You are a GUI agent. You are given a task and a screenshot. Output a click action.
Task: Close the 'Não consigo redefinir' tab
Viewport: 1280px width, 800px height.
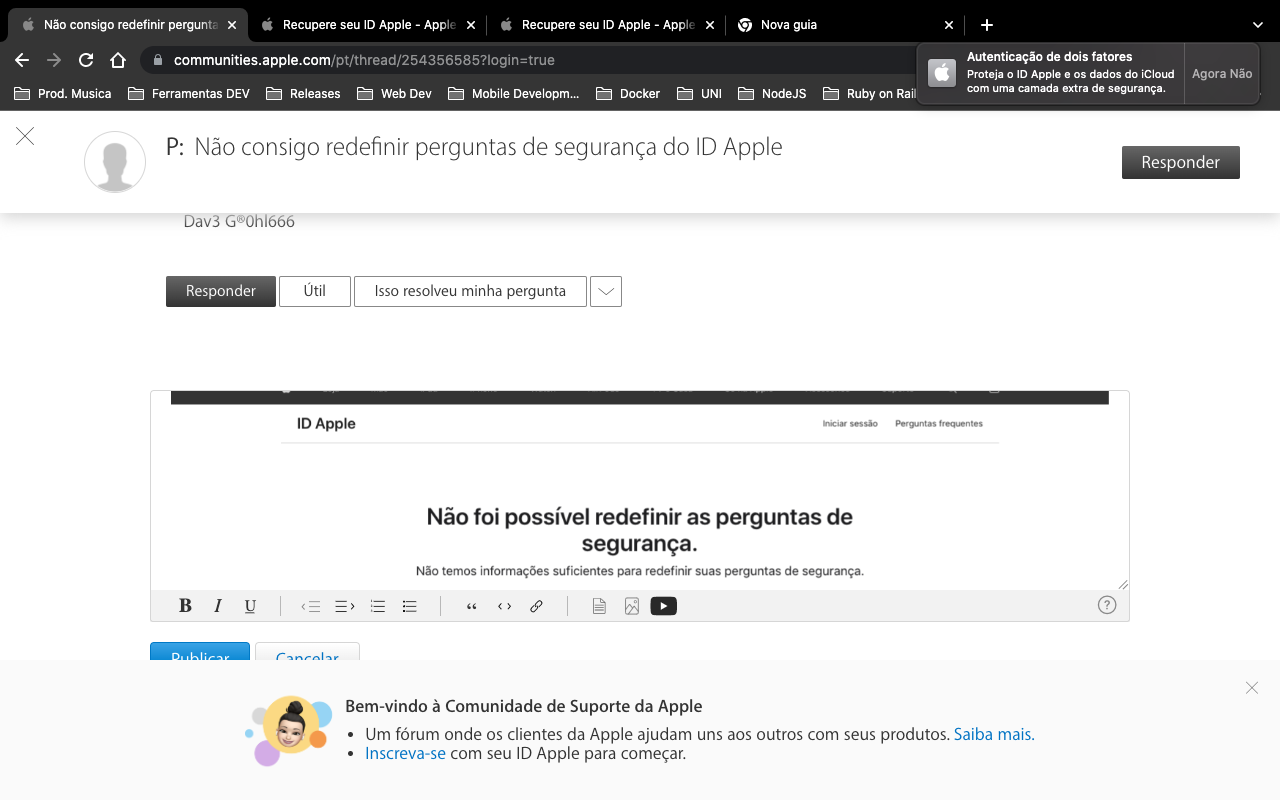[232, 25]
